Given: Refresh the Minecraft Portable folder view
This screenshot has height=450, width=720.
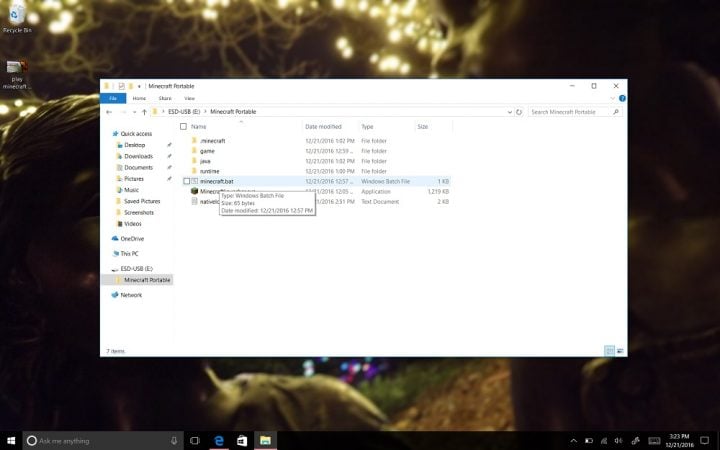Looking at the screenshot, I should [x=519, y=112].
